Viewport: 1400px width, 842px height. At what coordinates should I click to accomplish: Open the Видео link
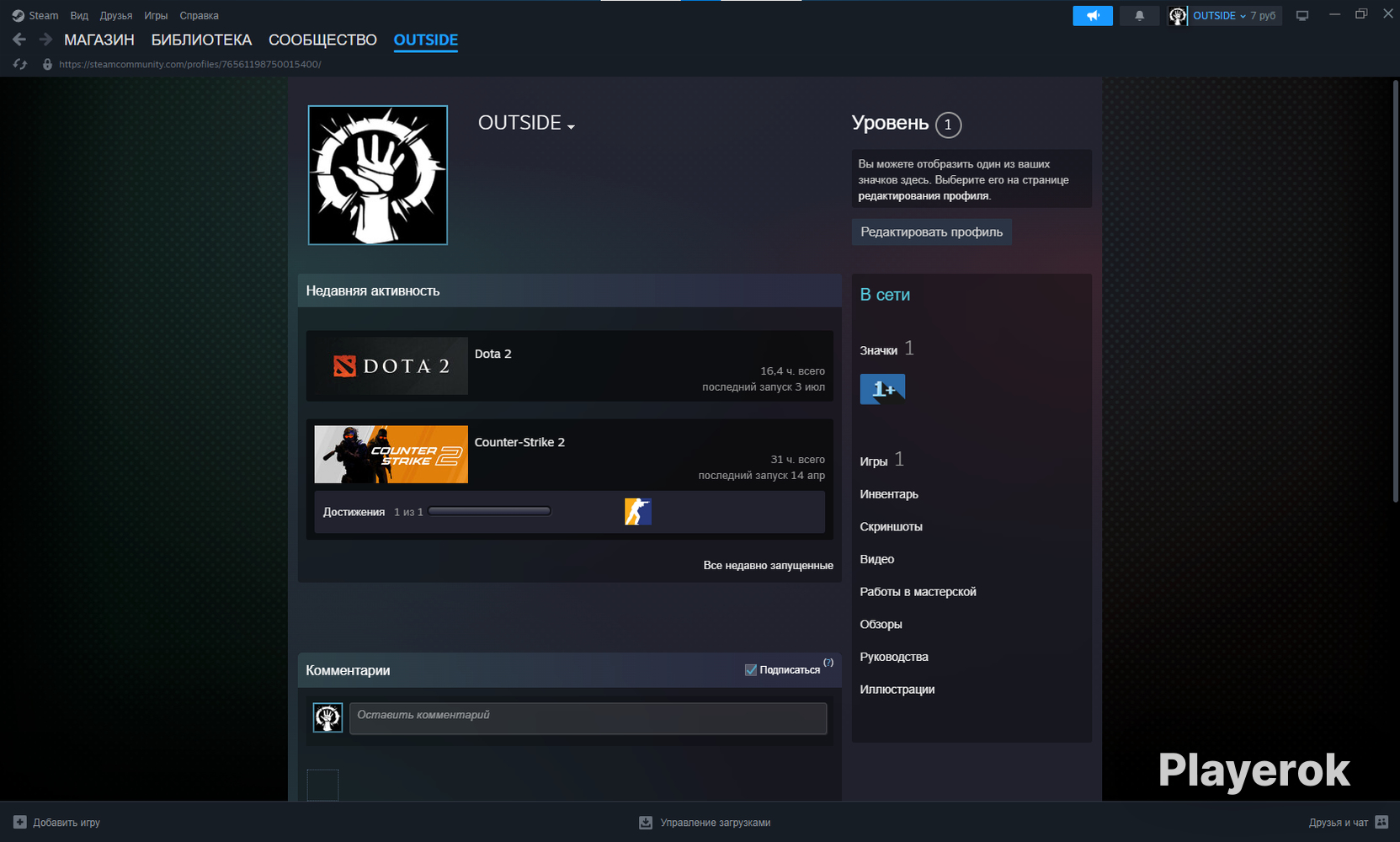pos(877,559)
